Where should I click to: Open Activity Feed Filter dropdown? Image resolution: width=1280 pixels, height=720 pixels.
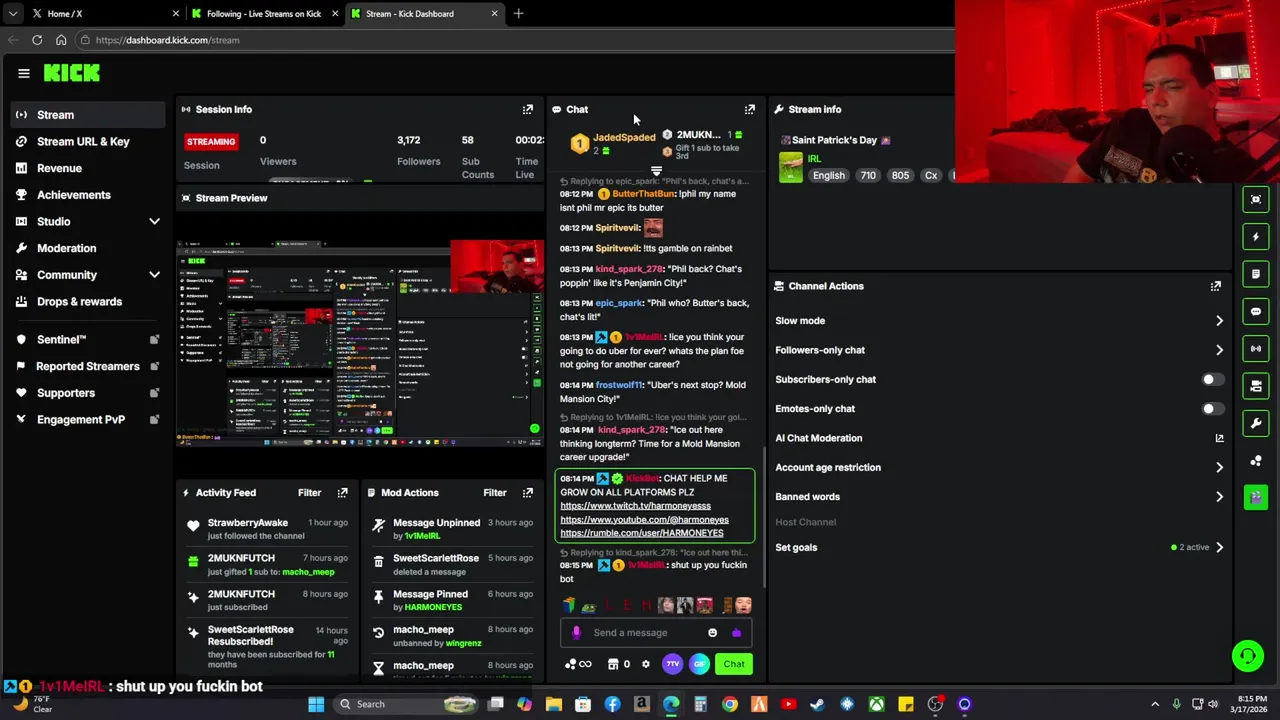(x=309, y=492)
